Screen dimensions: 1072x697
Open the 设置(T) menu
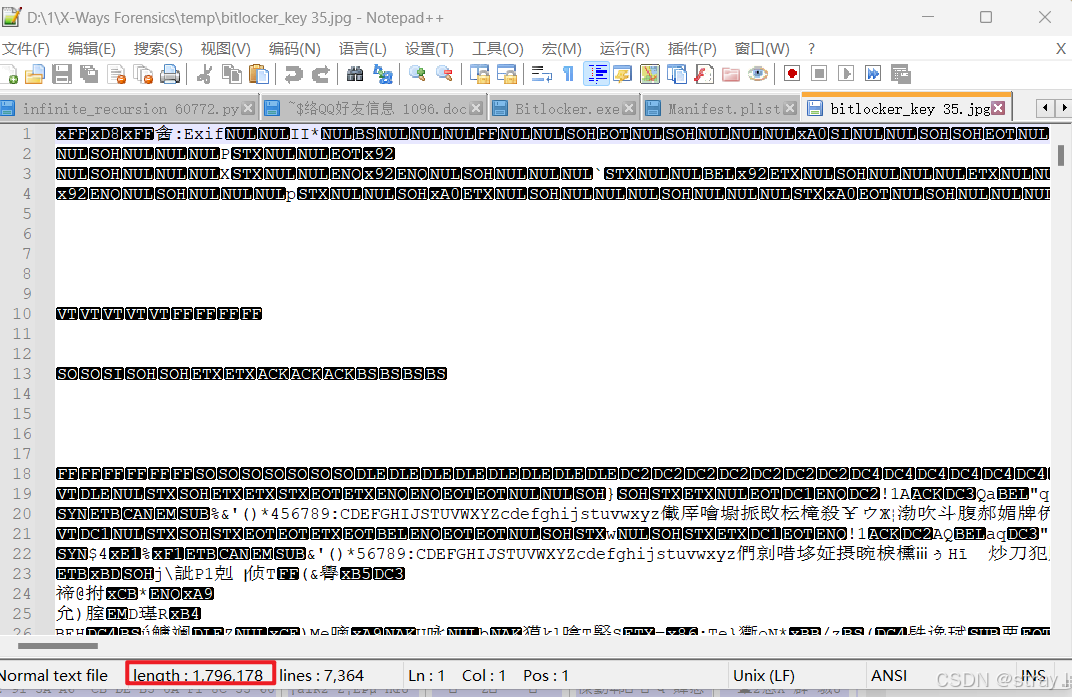(429, 49)
